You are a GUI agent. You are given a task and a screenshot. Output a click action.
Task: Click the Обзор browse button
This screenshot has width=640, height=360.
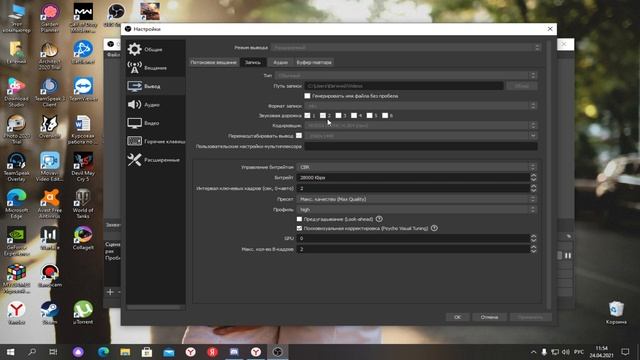click(522, 86)
